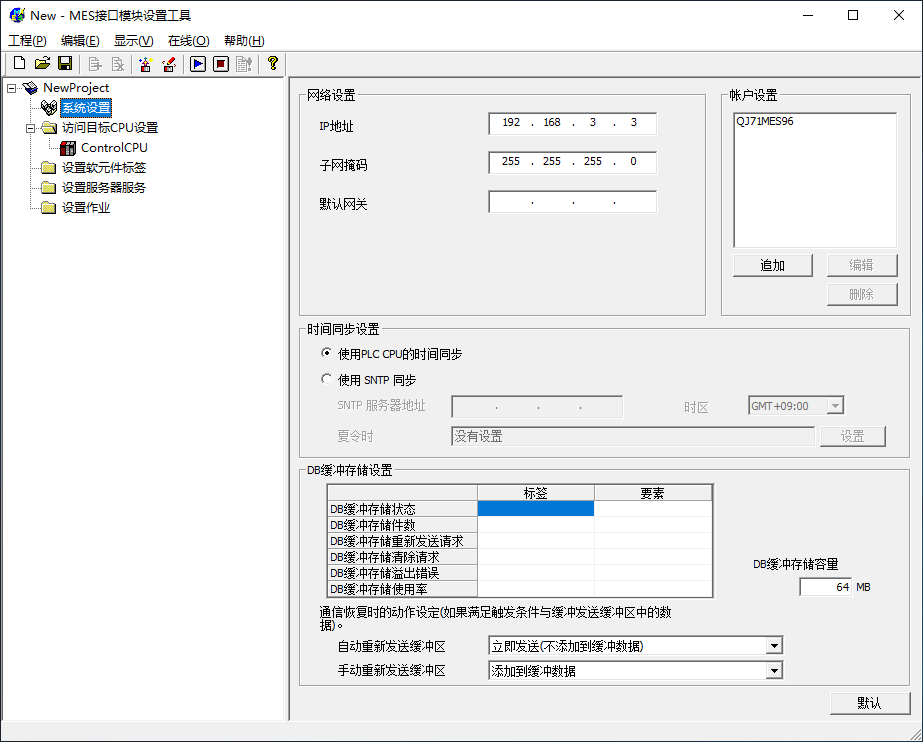Click the yellow question mark Help icon
923x742 pixels.
(x=272, y=64)
